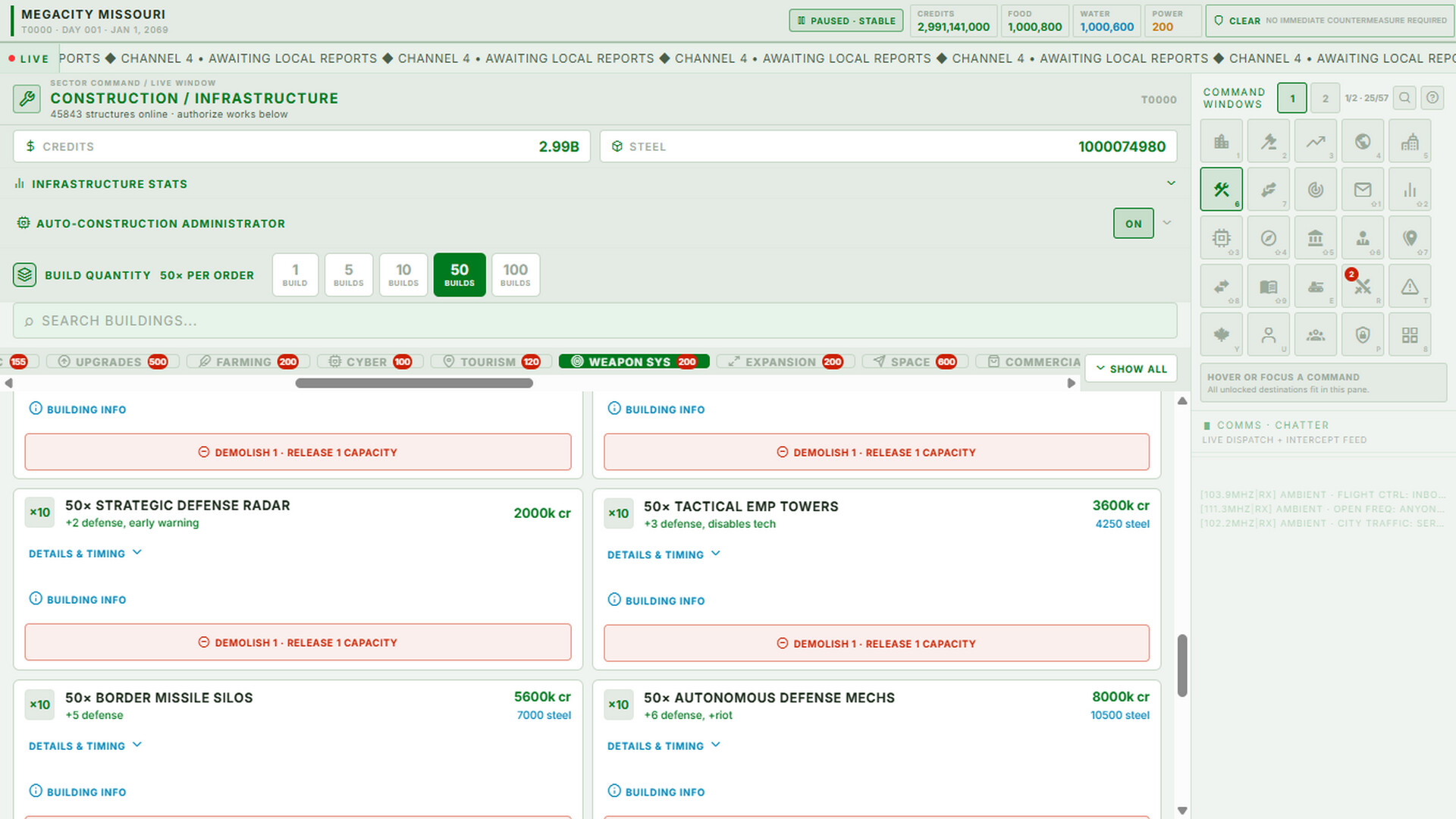Open the envelope mail command window
This screenshot has height=819, width=1456.
[x=1362, y=190]
